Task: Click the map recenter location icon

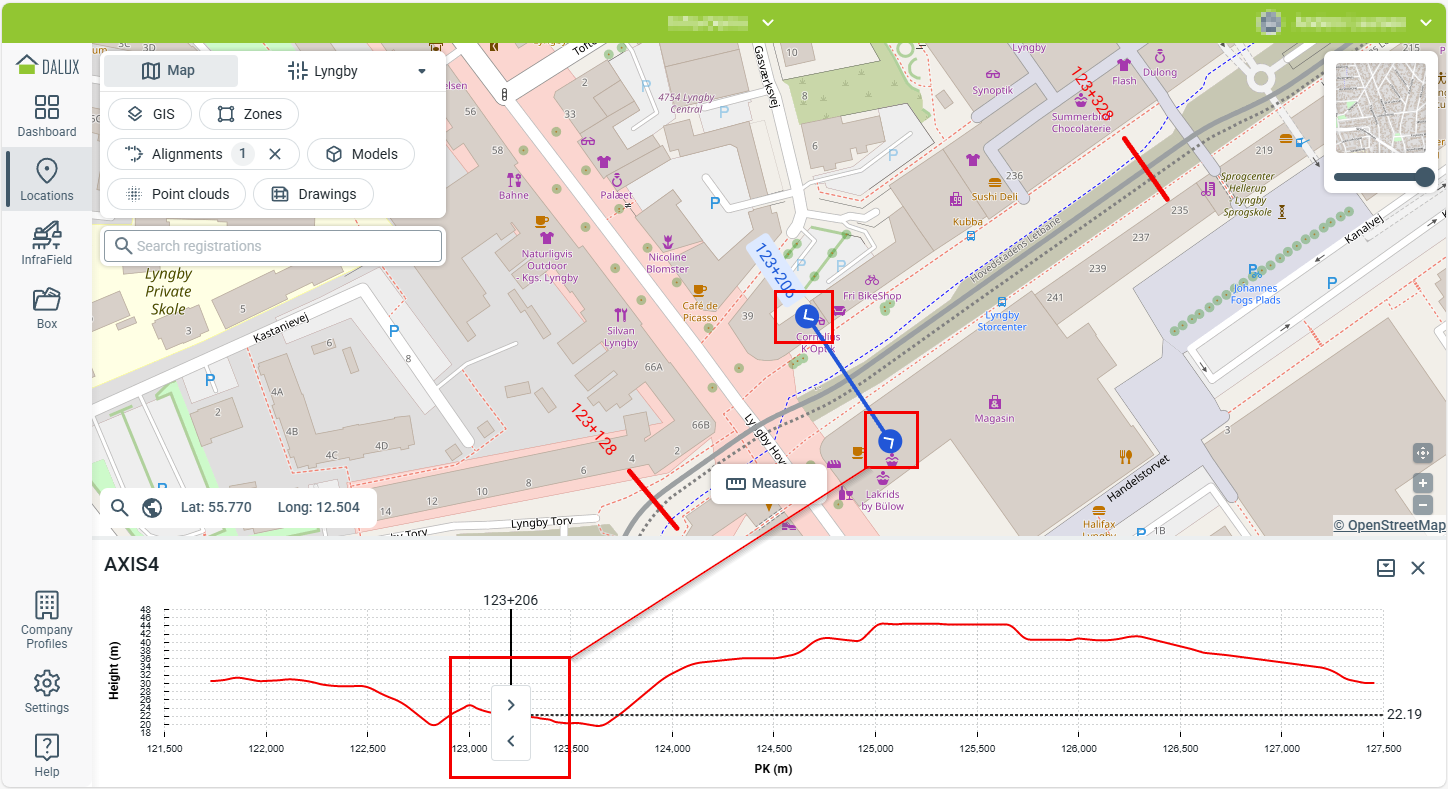Action: click(x=1423, y=453)
